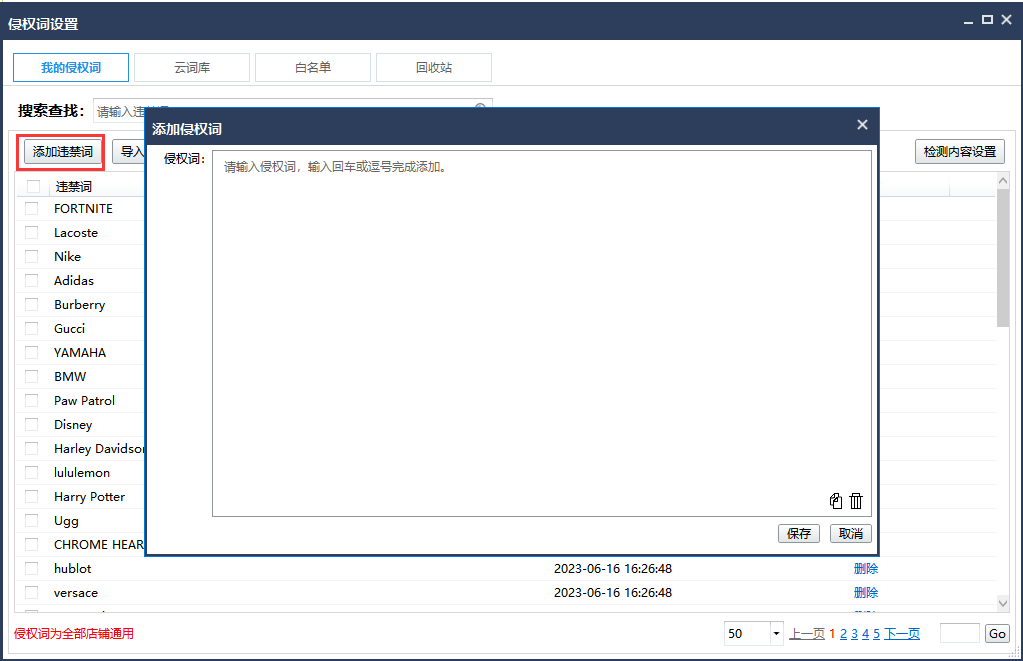Viewport: 1023px width, 661px height.
Task: Check the Ugg row checkbox
Action: pyautogui.click(x=31, y=521)
